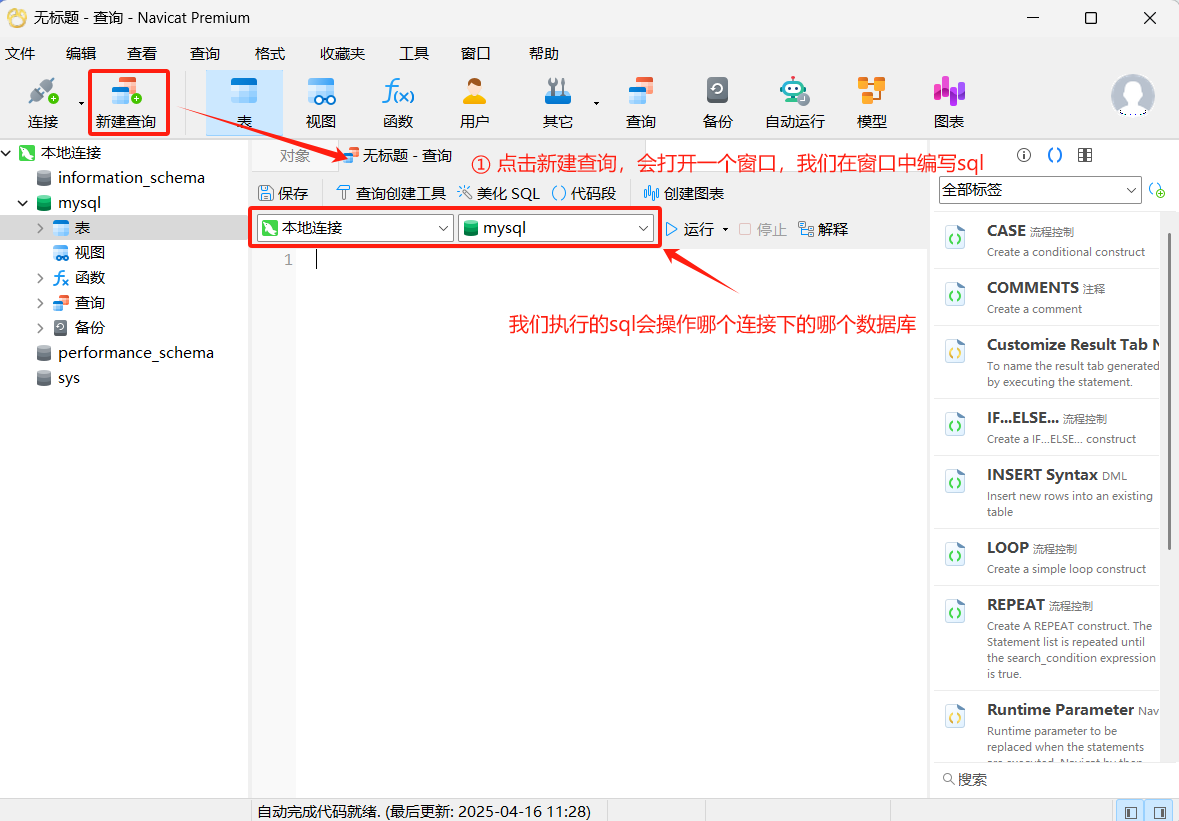Click the LOOP snippet icon

pyautogui.click(x=955, y=556)
